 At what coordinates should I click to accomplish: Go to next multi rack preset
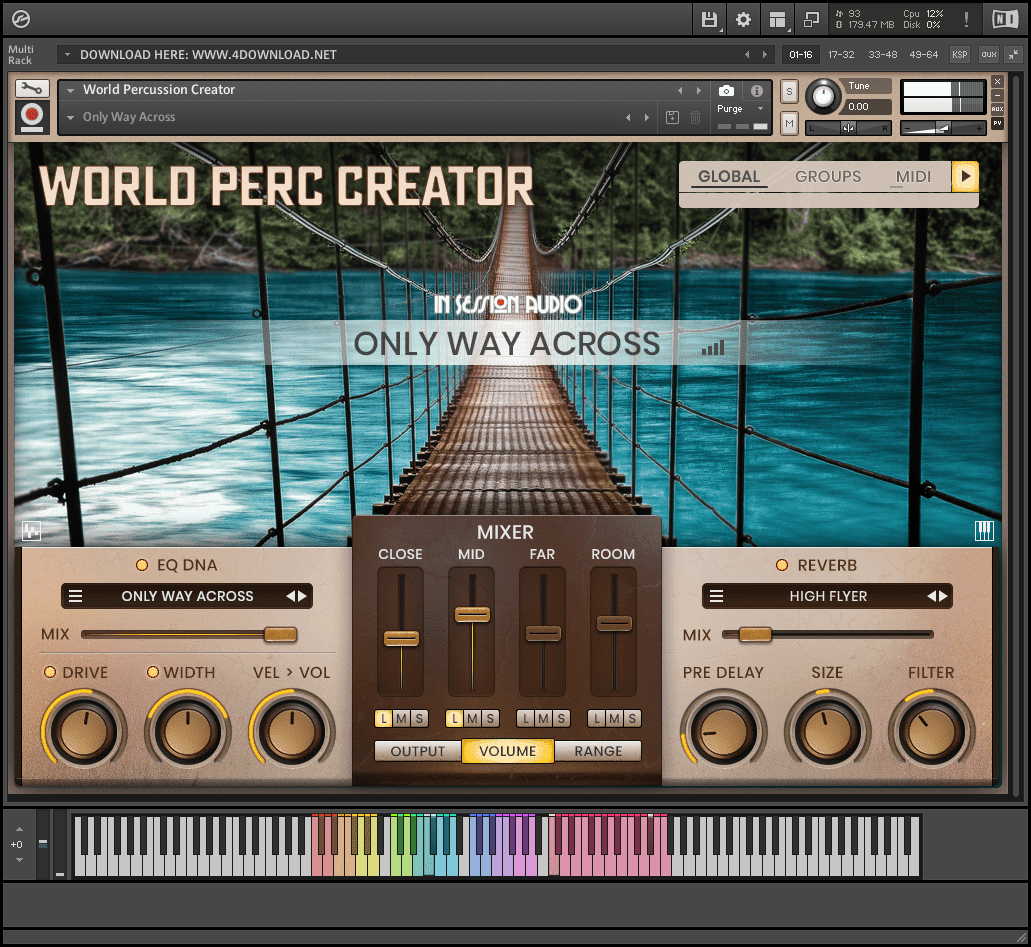[765, 55]
